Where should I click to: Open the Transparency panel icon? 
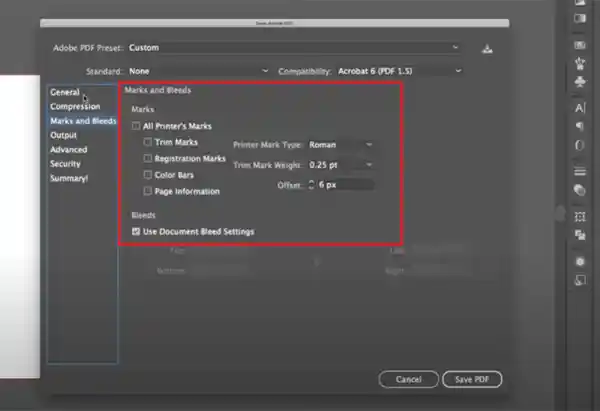pos(580,190)
